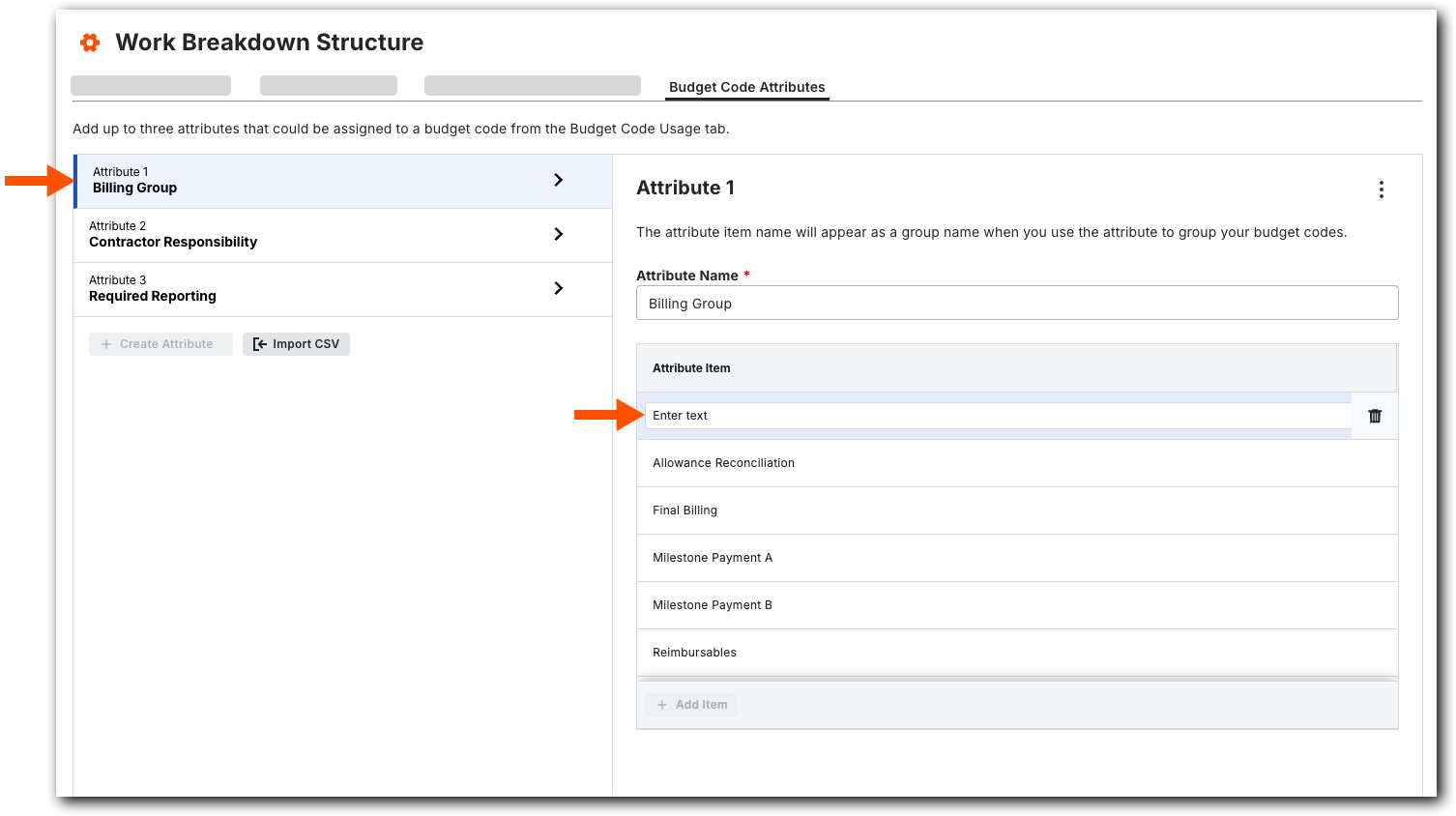Image resolution: width=1456 pixels, height=816 pixels.
Task: Open the Attribute 1 vertical ellipsis menu
Action: point(1381,189)
